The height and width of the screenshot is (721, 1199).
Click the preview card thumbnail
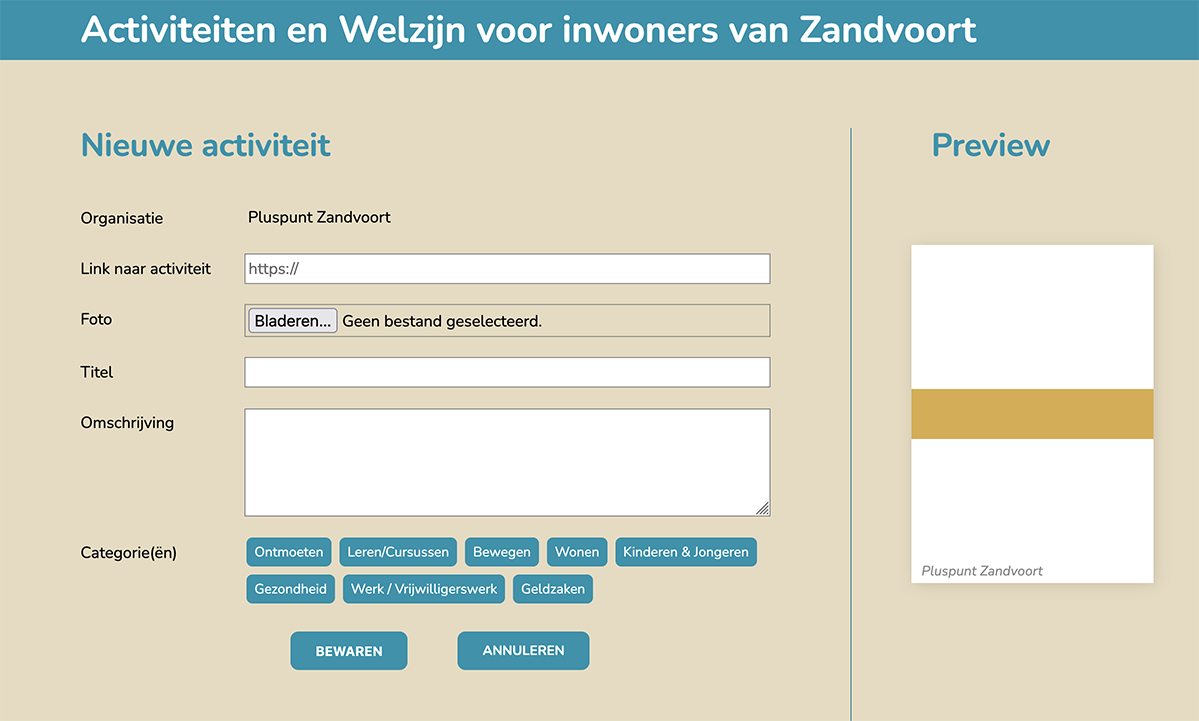point(1032,414)
